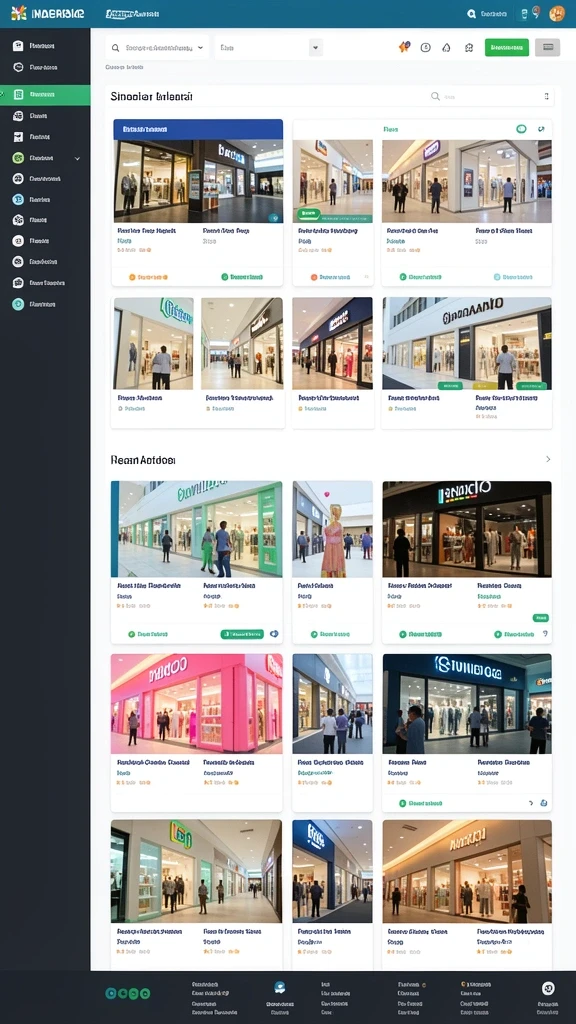Screen dimensions: 576x1024
Task: Open the gray caret dropdown in the filter box
Action: pyautogui.click(x=316, y=48)
